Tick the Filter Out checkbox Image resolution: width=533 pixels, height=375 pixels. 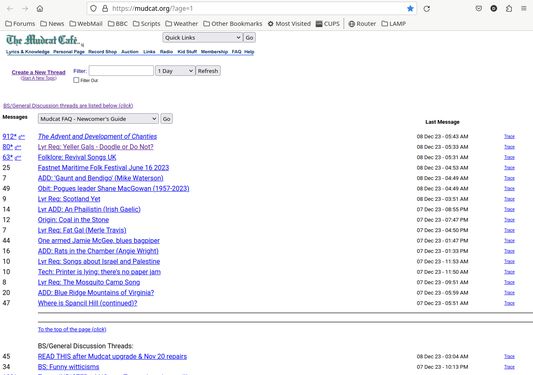pyautogui.click(x=76, y=80)
